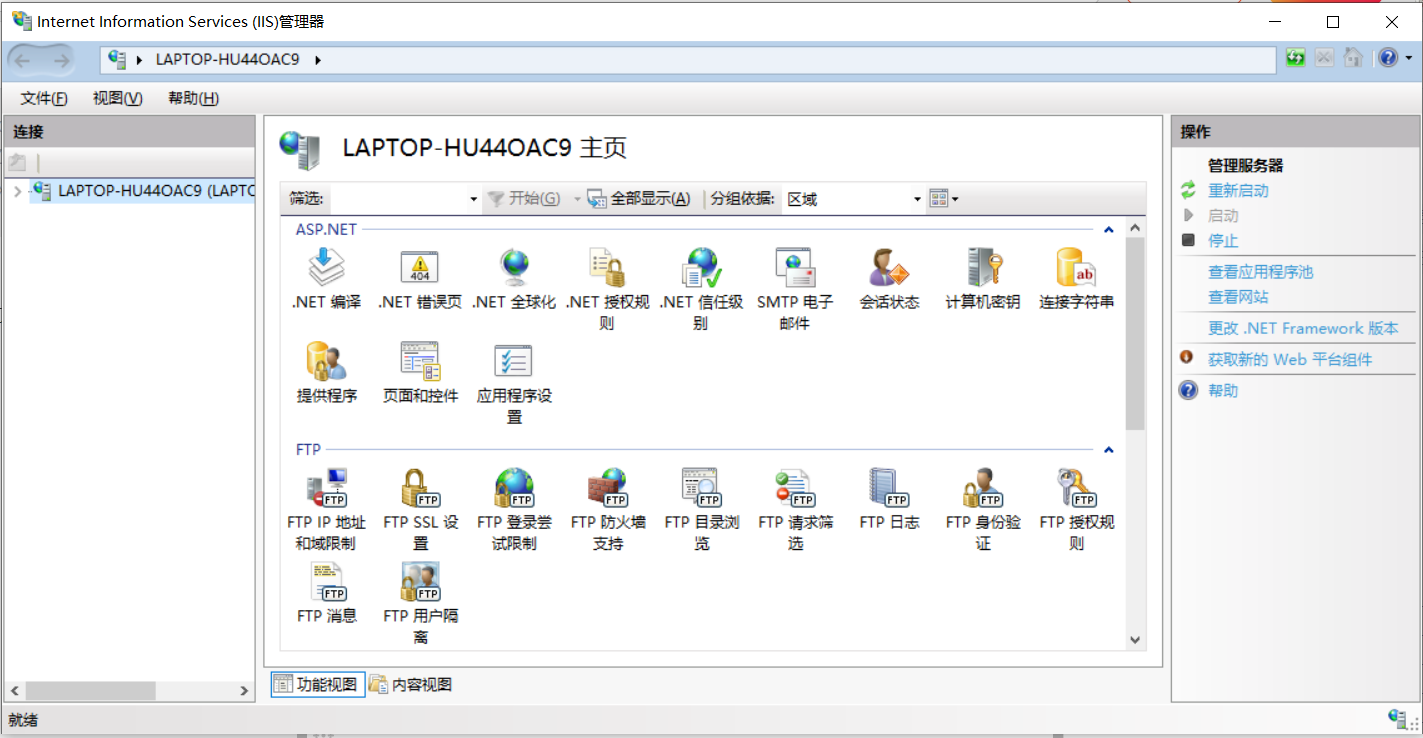Open dropdown arrow next to help icon

tap(1408, 58)
